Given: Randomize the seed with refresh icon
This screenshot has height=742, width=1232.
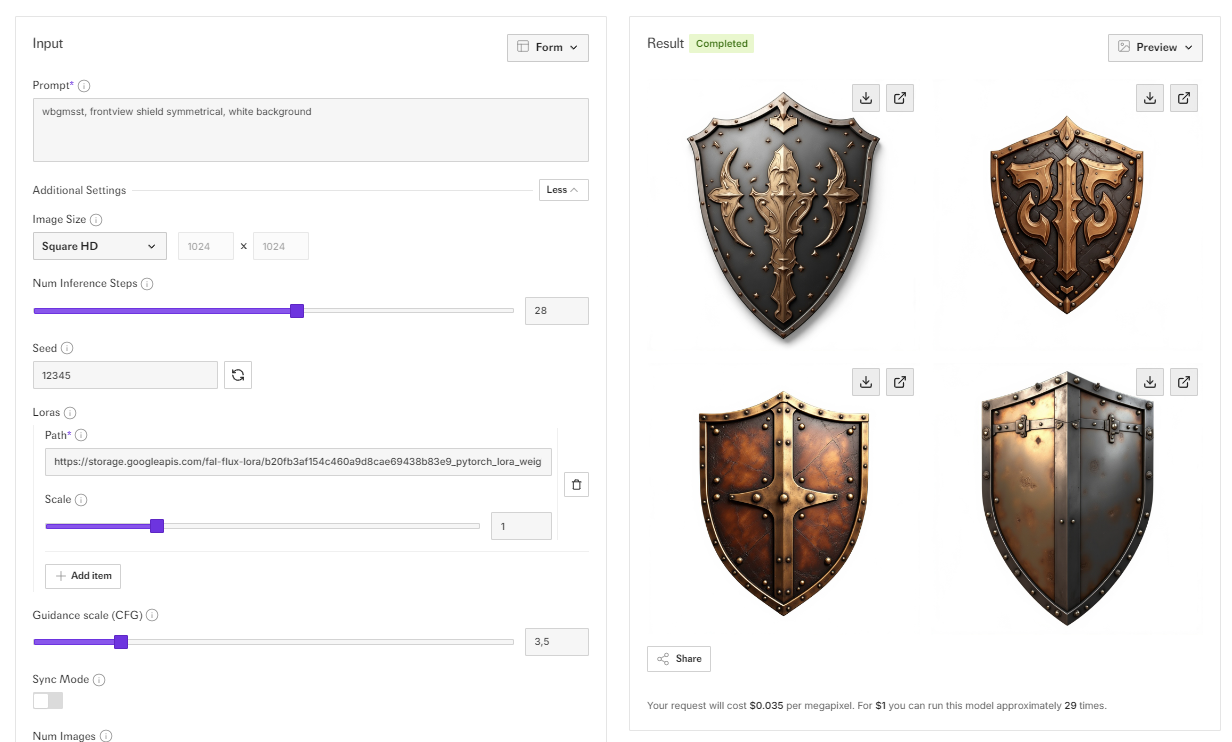Looking at the screenshot, I should click(238, 375).
